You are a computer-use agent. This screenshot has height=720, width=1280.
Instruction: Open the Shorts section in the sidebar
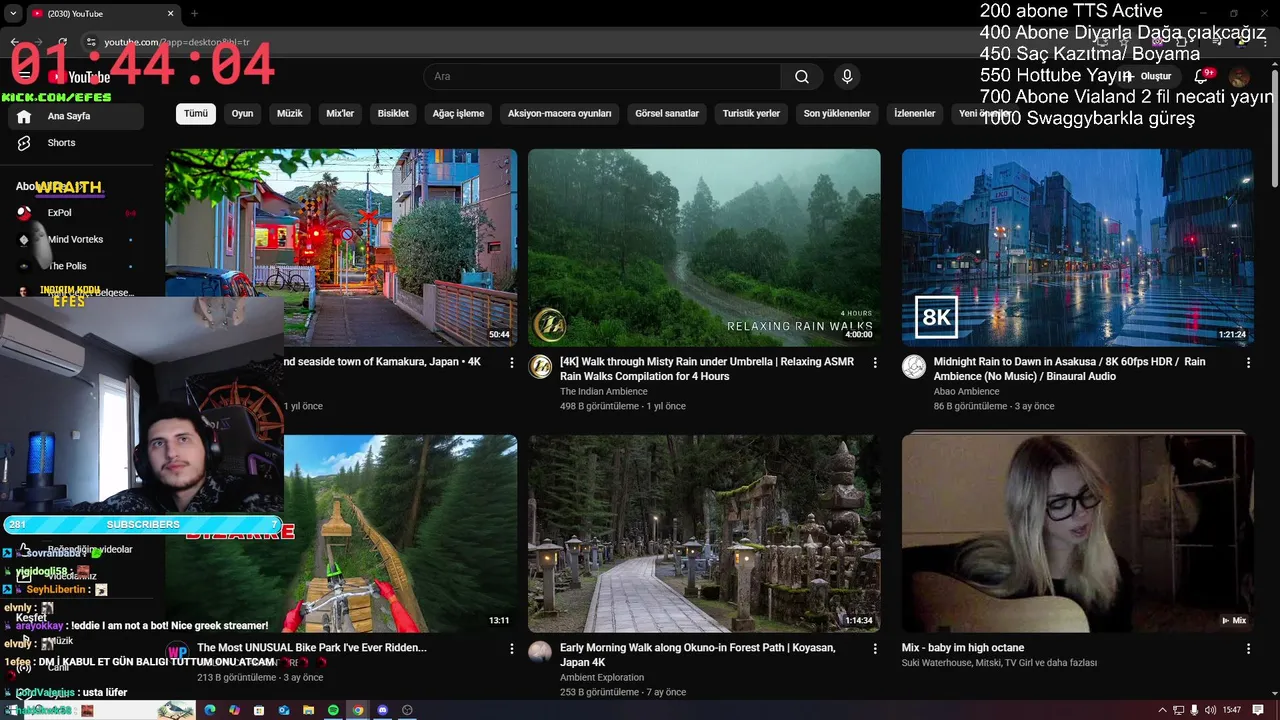[77, 143]
